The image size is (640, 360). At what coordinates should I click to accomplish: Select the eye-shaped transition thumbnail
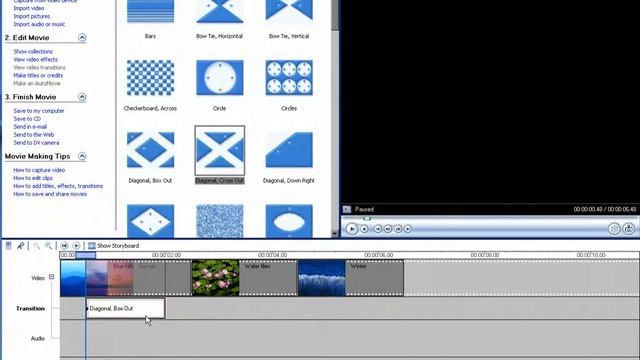pos(289,221)
